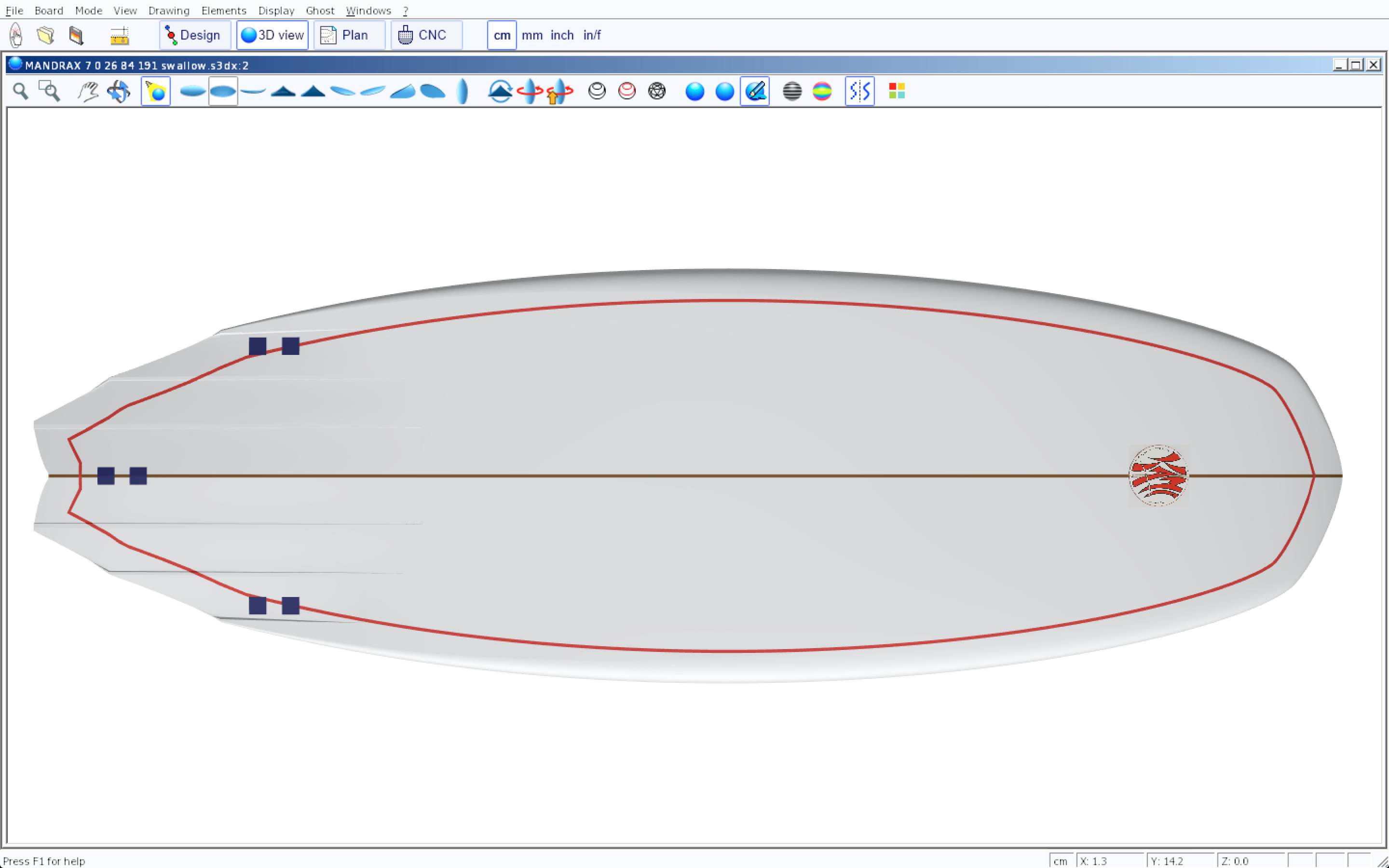This screenshot has width=1389, height=868.
Task: Toggle the light source spotlight icon
Action: pos(156,91)
